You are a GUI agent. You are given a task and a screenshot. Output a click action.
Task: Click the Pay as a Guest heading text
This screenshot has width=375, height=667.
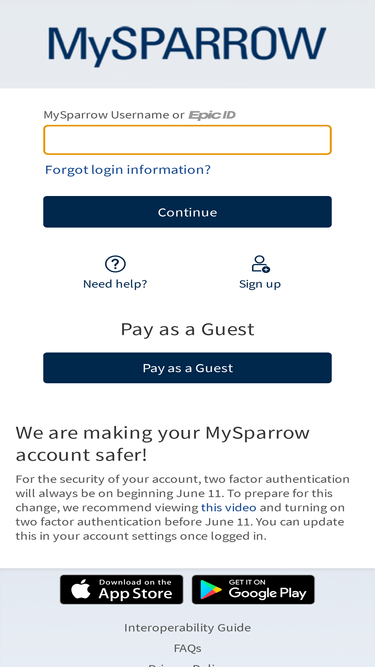(x=188, y=329)
